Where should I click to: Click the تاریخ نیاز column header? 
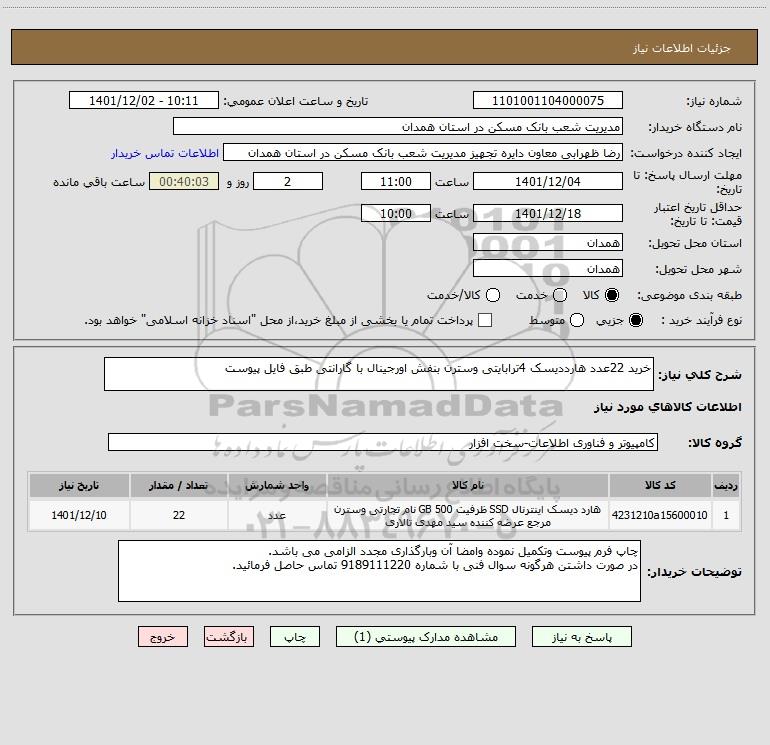[79, 485]
